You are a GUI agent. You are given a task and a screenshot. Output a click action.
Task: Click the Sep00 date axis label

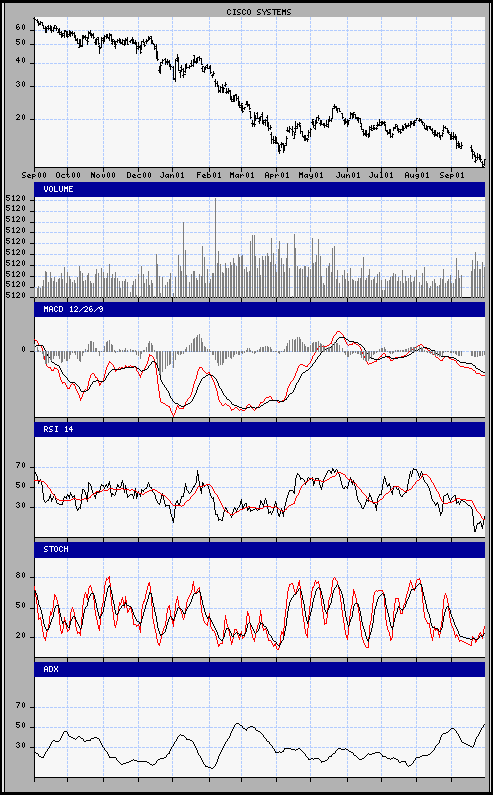pyautogui.click(x=34, y=175)
